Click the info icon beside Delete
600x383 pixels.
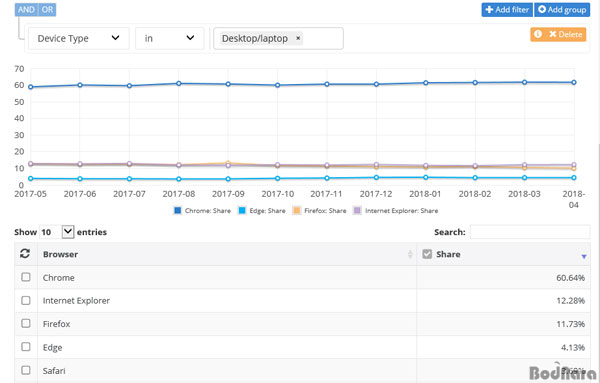coord(538,34)
